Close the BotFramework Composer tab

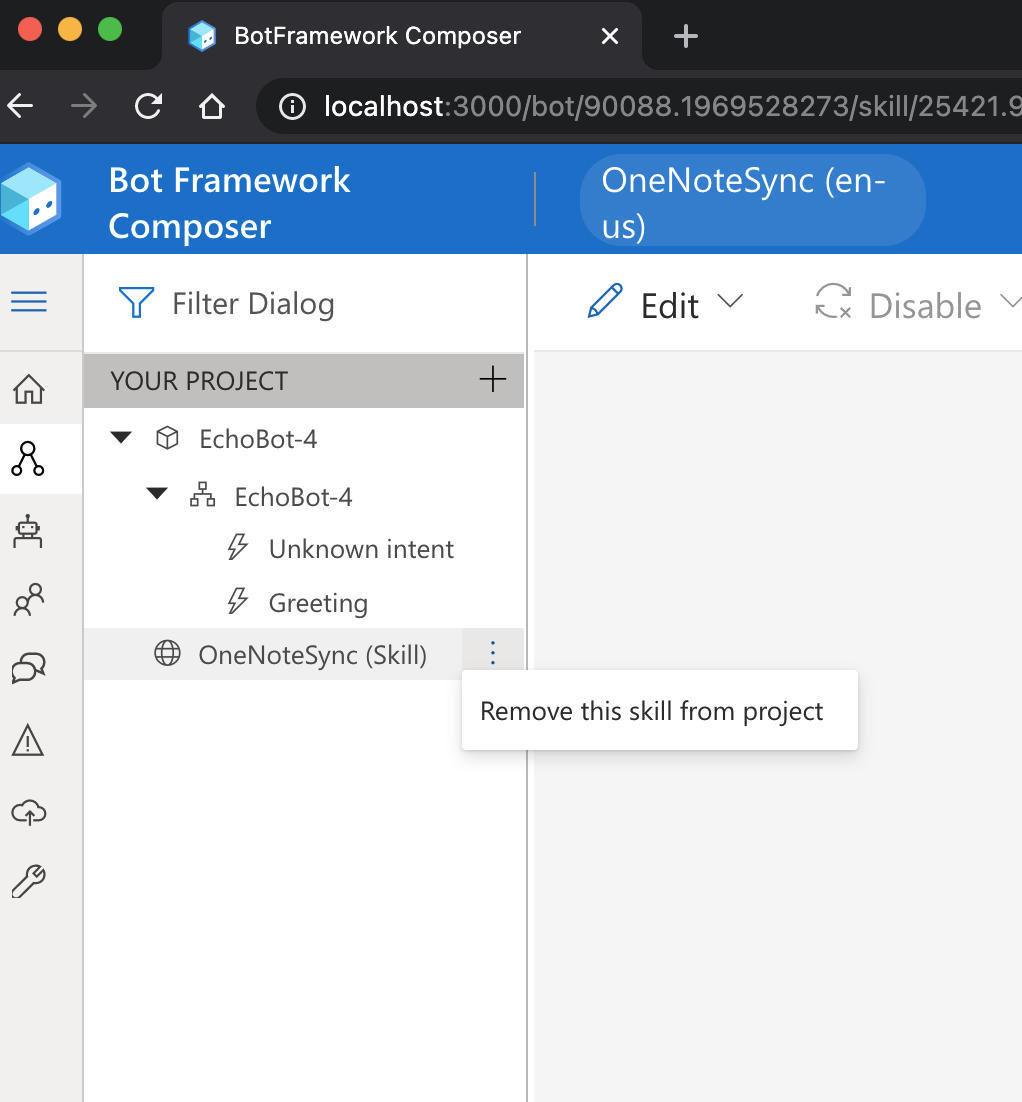click(610, 36)
